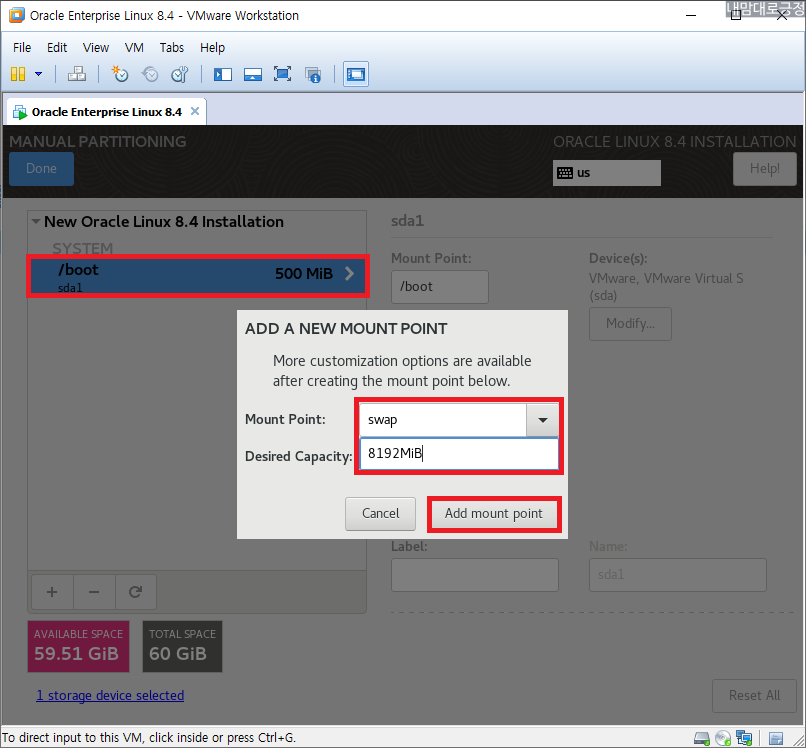
Task: Click the message log status icon
Action: [x=776, y=738]
